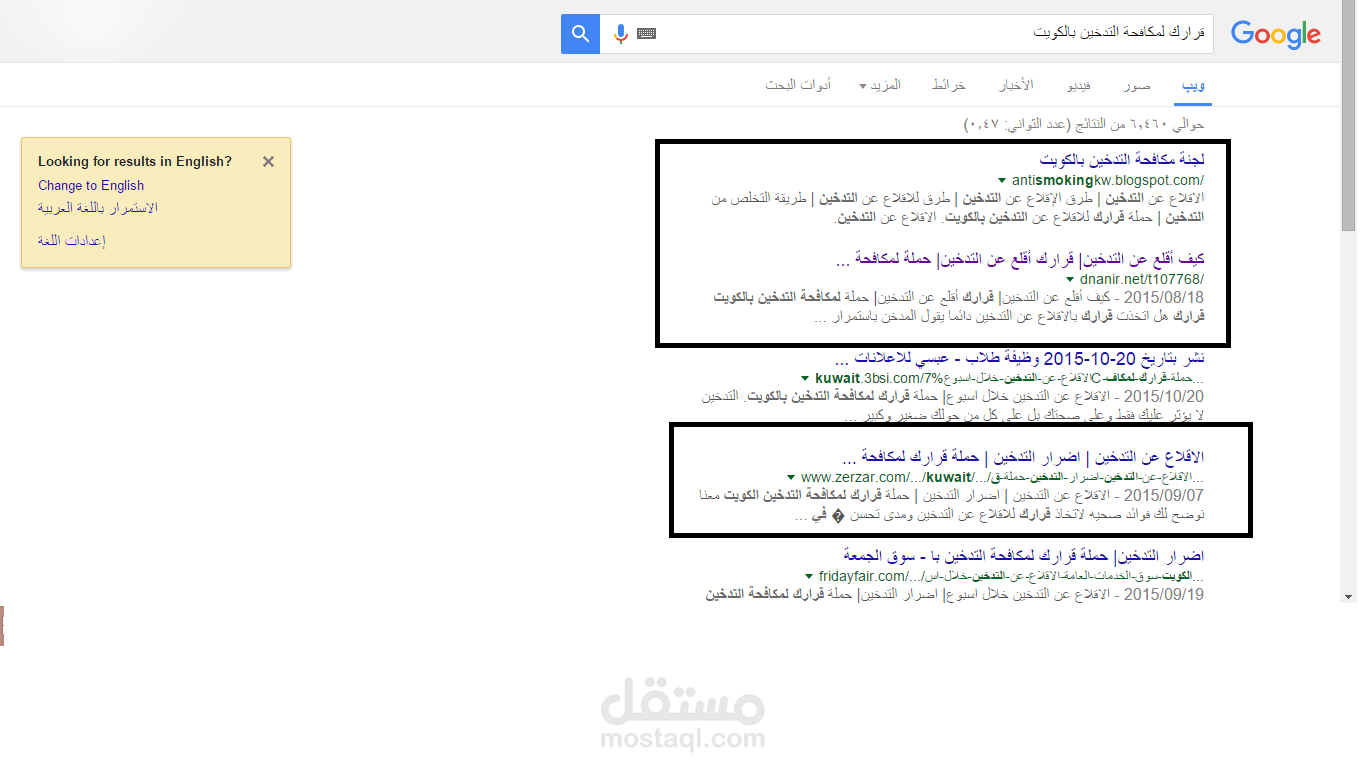Expand dropdown arrow next to antismokingkw.blogspot.com

[x=1002, y=181]
